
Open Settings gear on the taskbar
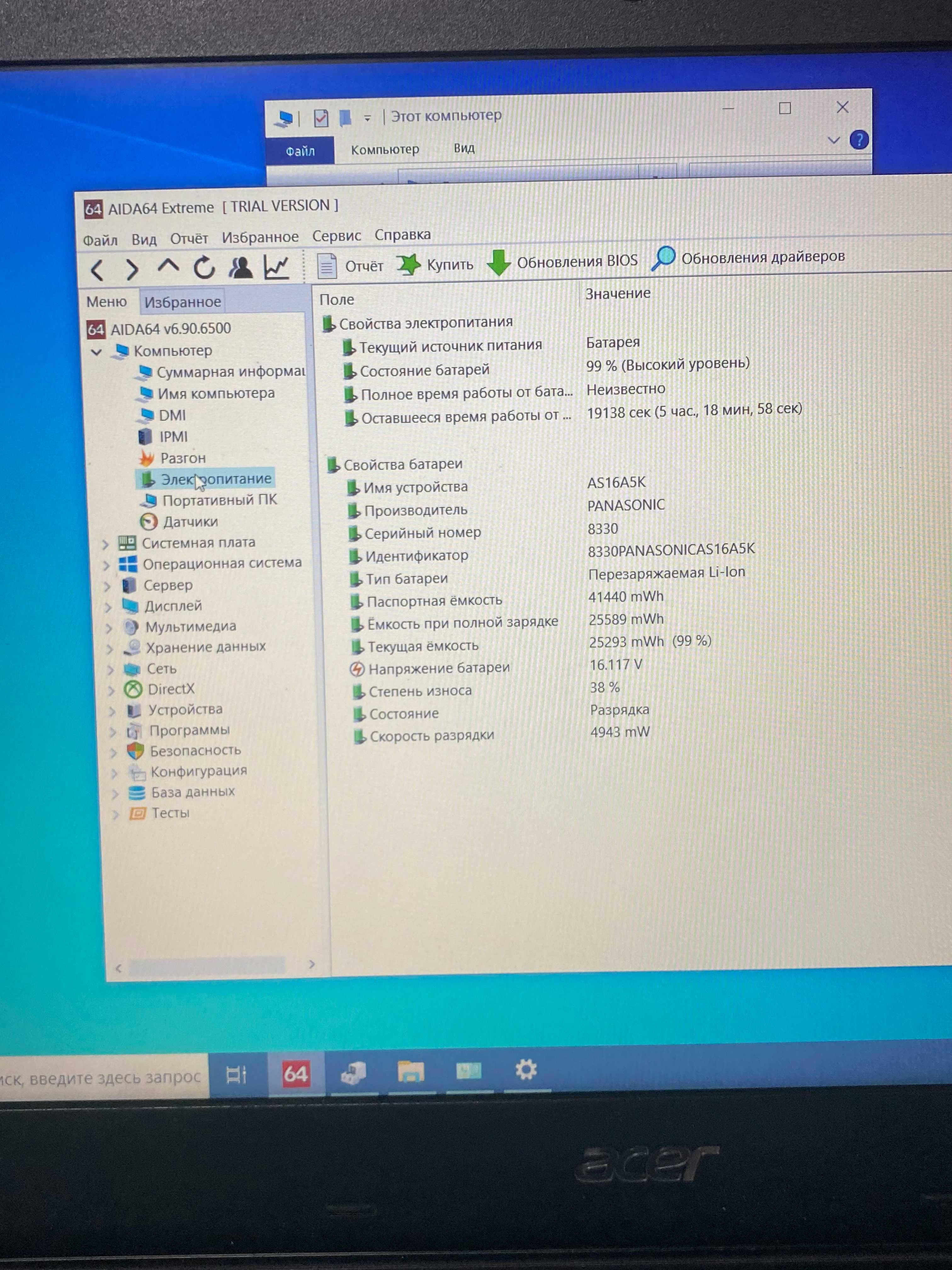(x=526, y=1069)
